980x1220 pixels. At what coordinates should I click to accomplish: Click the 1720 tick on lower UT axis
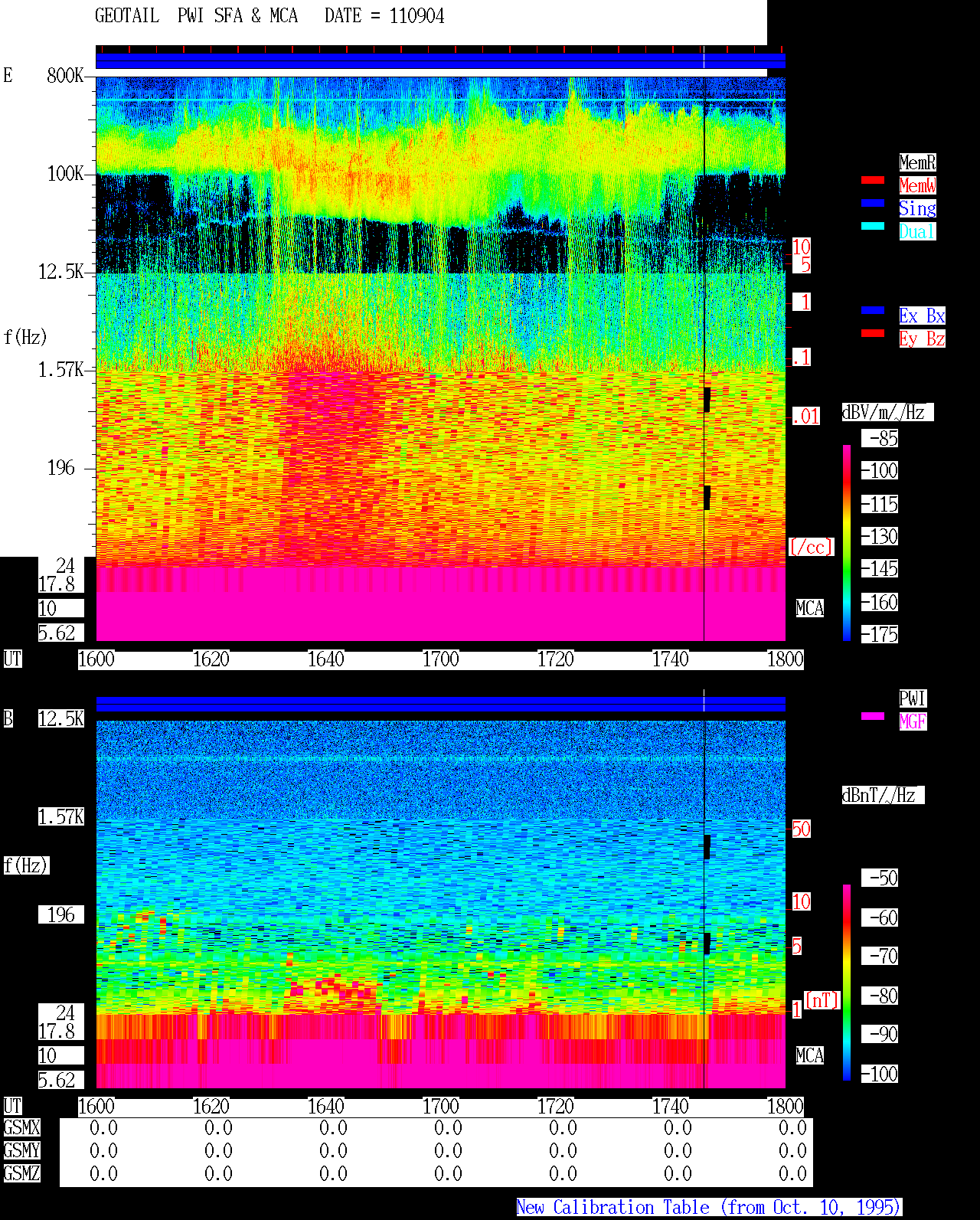(555, 1107)
